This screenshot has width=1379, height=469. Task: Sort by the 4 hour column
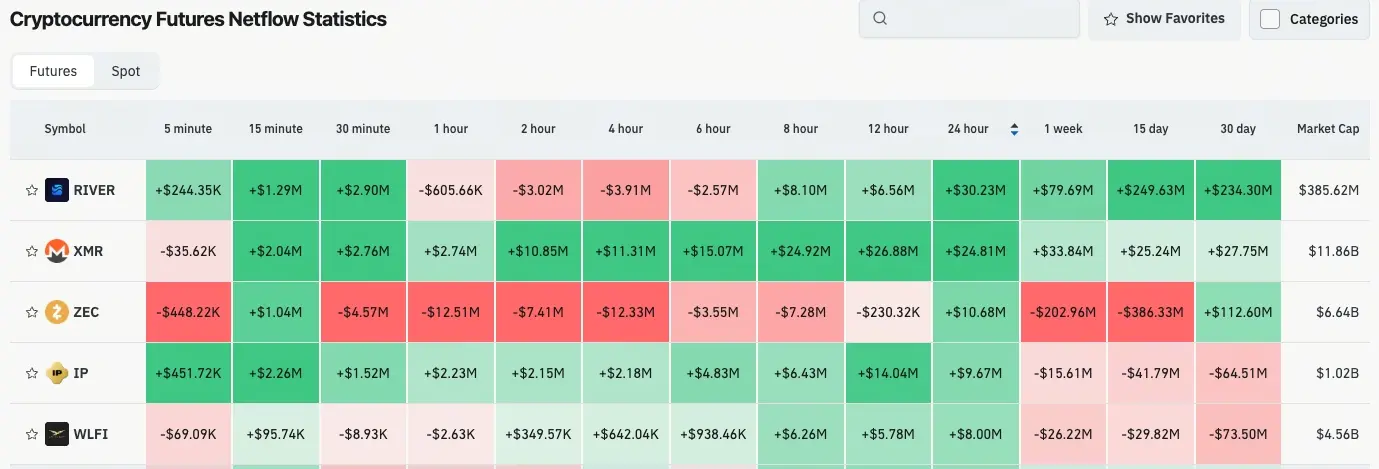pos(625,129)
